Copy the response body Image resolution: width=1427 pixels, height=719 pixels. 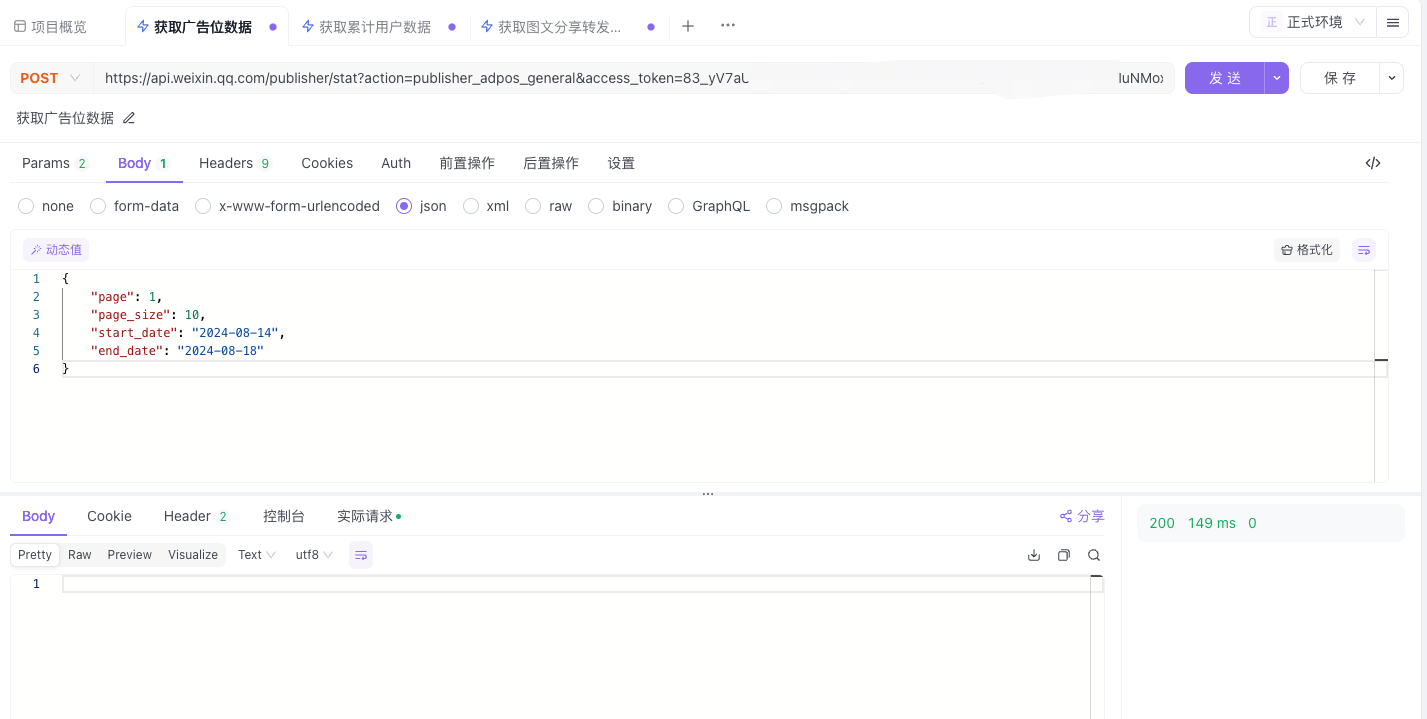[x=1064, y=555]
